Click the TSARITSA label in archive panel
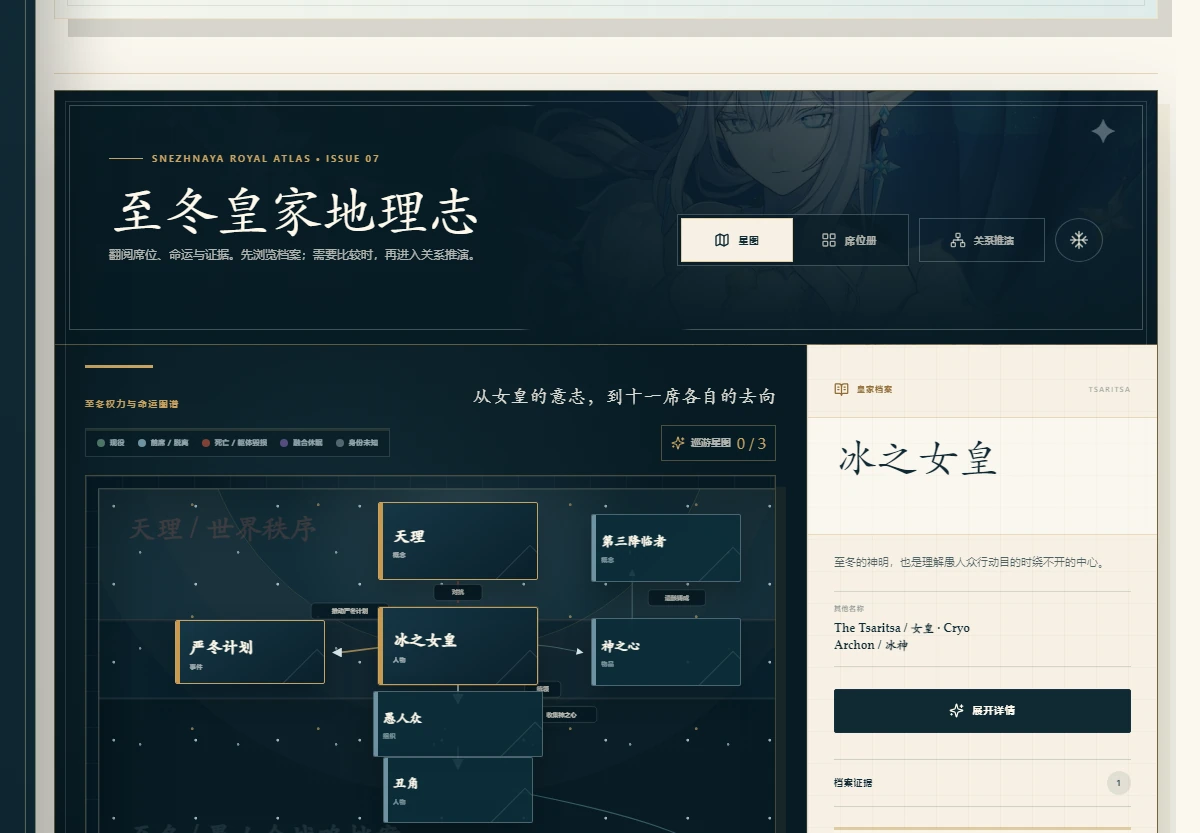The height and width of the screenshot is (833, 1200). pos(1110,389)
